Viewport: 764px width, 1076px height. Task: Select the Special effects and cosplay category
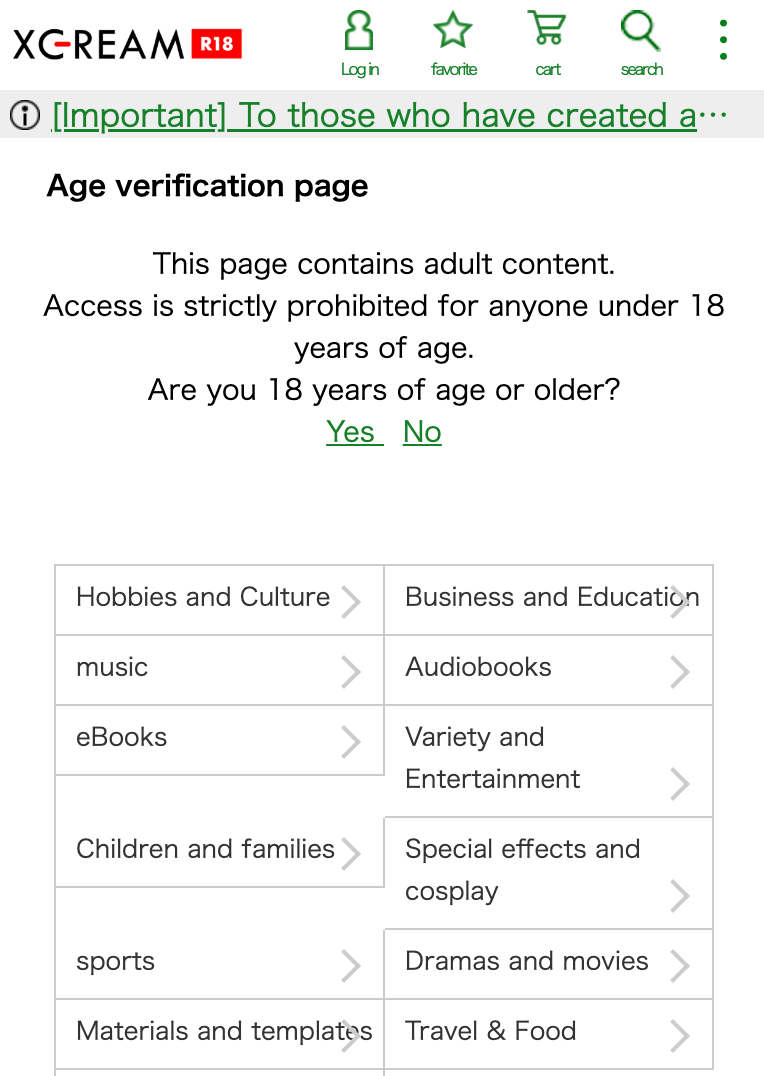[522, 870]
